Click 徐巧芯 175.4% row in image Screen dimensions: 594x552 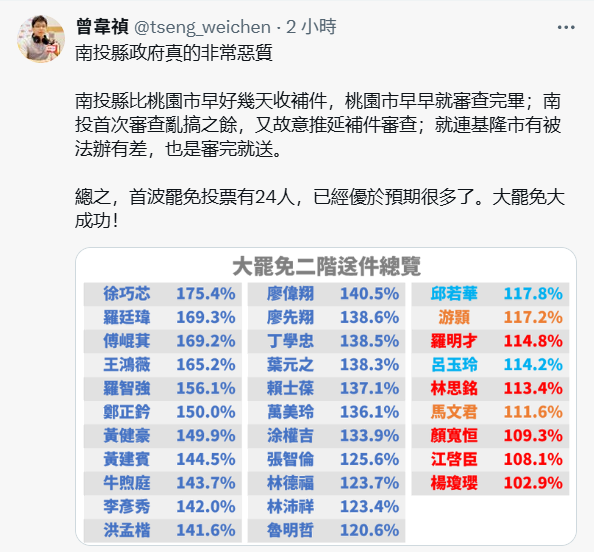coord(163,294)
